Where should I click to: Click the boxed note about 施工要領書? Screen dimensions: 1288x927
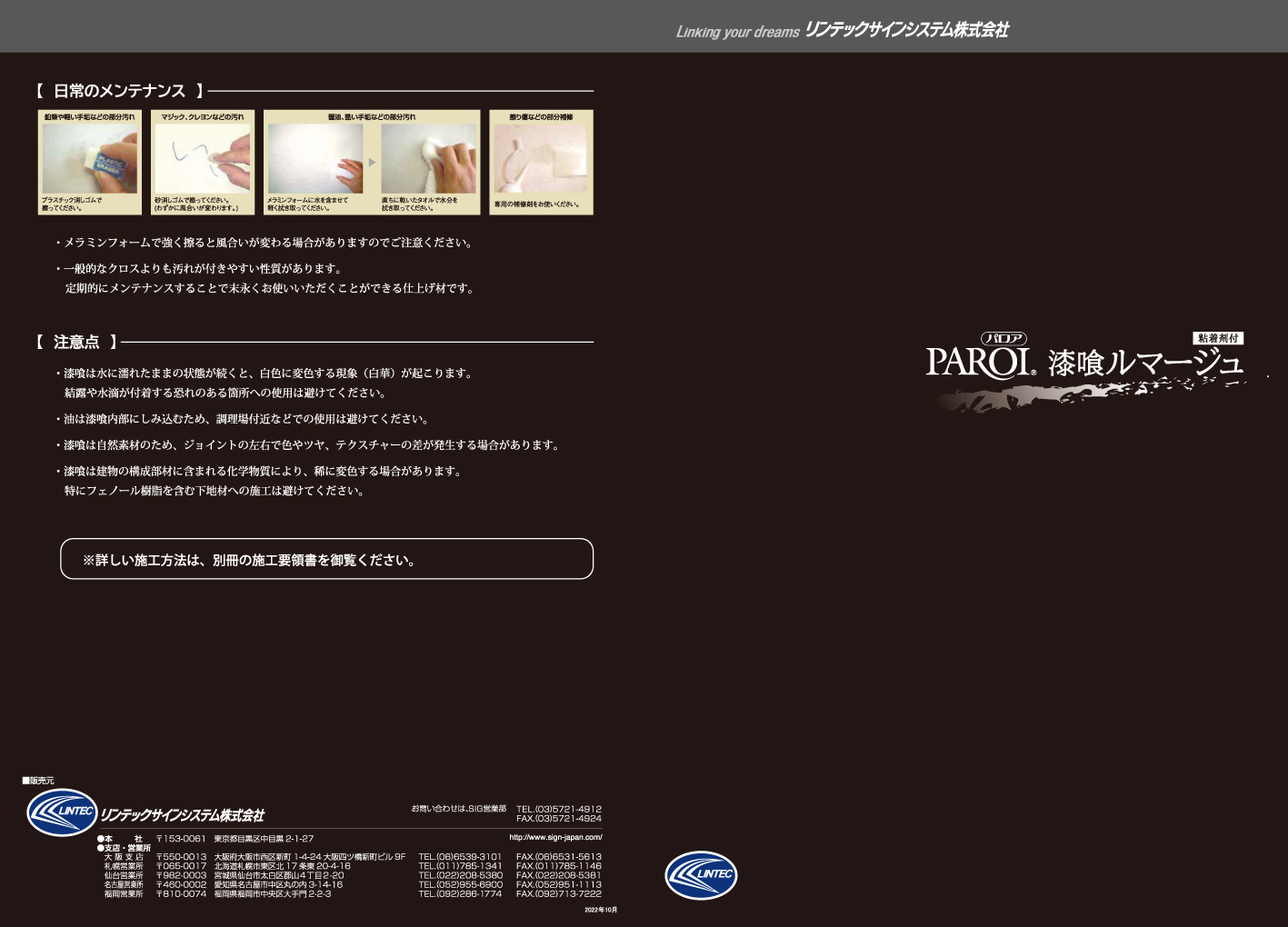click(326, 559)
